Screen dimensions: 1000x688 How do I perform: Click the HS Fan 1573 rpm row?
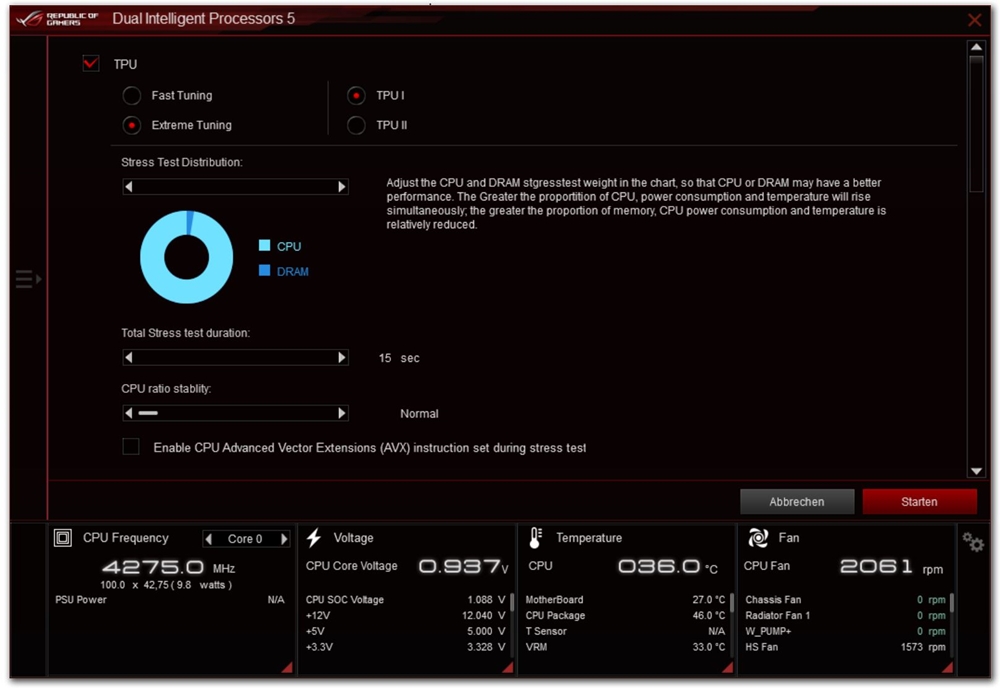[x=845, y=647]
